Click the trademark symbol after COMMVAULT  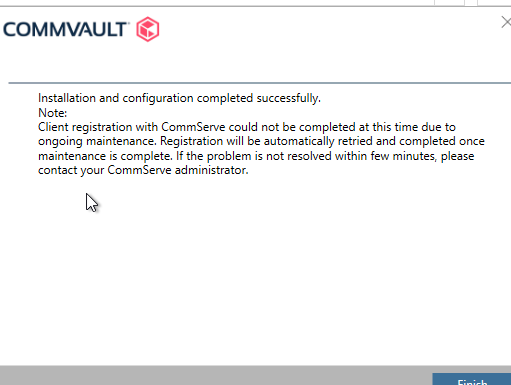128,23
